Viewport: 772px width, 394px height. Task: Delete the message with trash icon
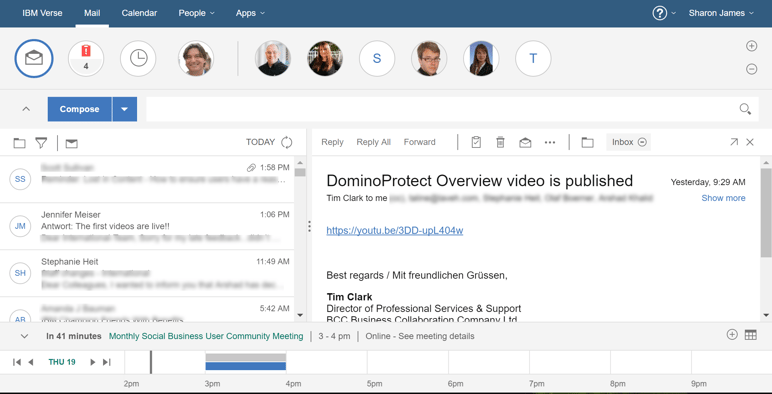(500, 142)
